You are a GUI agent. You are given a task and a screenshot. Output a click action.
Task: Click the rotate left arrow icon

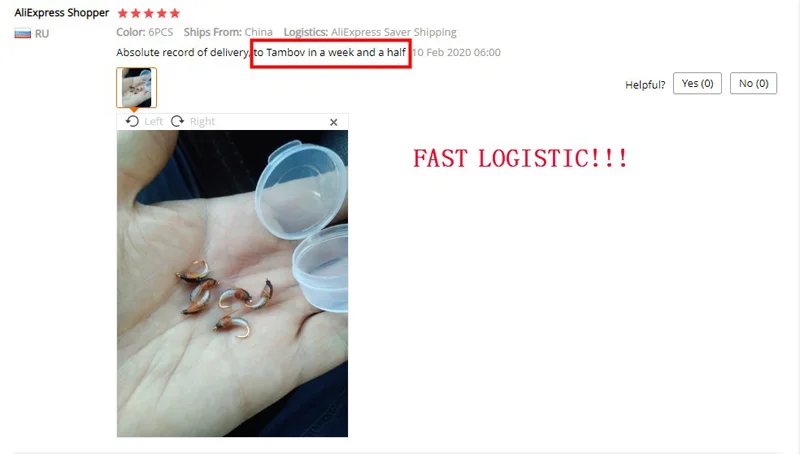[132, 121]
